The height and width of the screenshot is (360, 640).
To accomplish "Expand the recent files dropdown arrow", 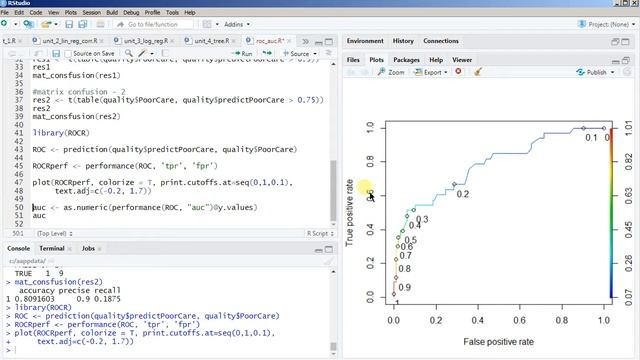I will pyautogui.click(x=56, y=24).
